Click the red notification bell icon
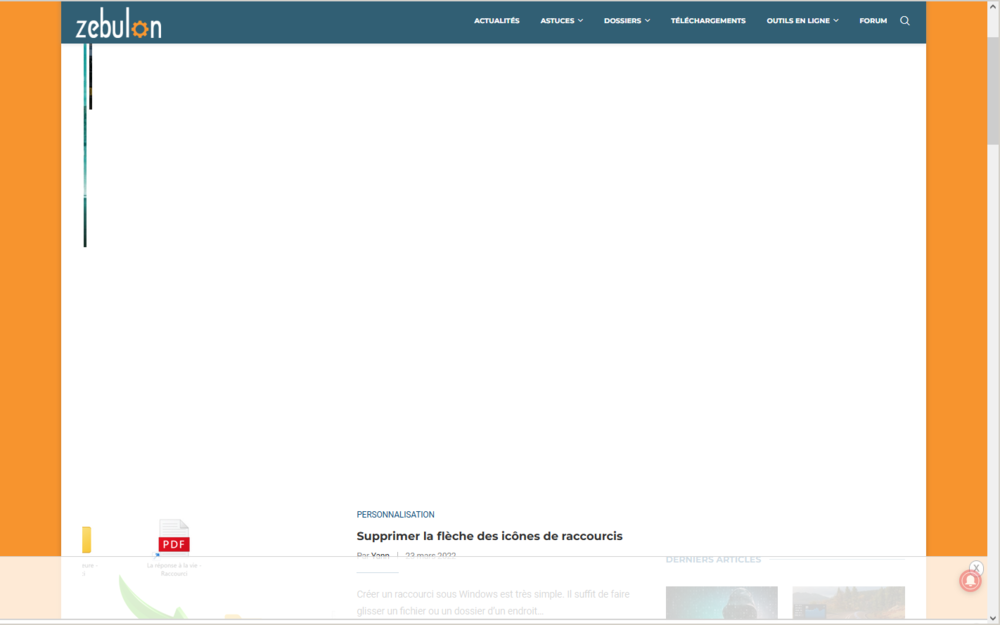 click(x=970, y=580)
